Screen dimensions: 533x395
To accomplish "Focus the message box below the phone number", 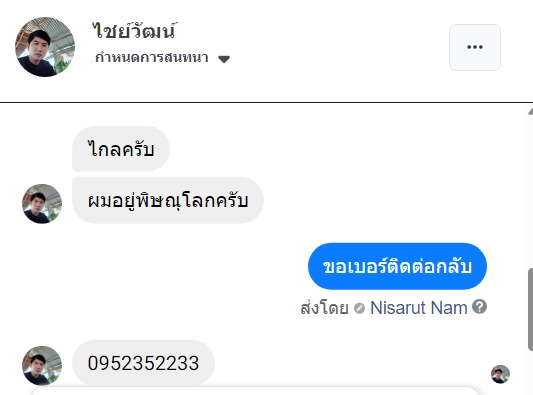I will [x=254, y=391].
